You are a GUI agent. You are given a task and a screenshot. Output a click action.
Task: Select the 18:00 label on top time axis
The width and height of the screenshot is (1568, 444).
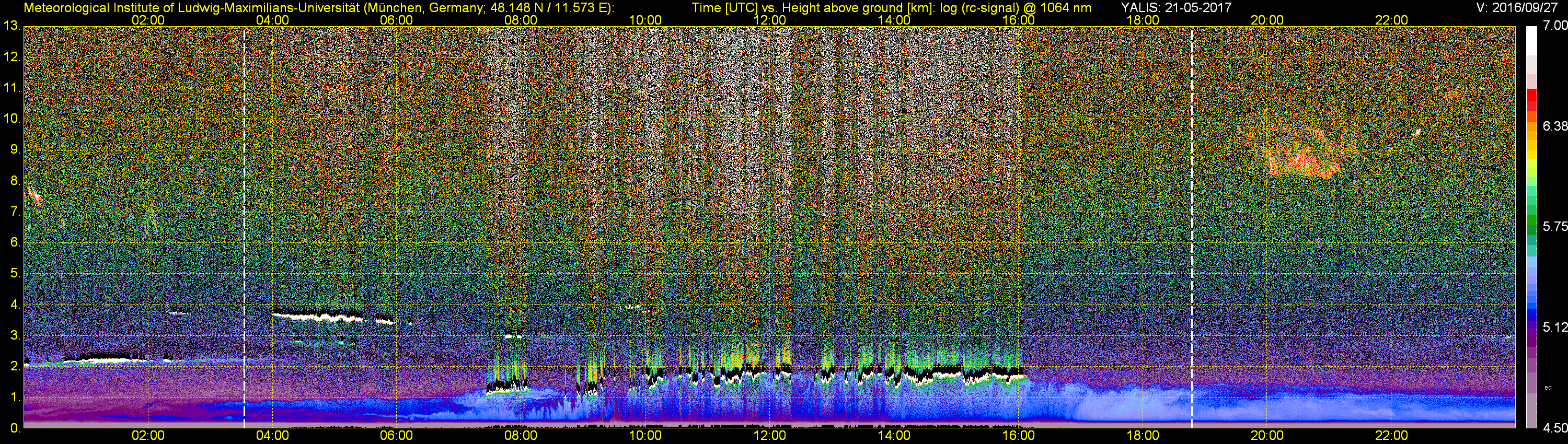point(1143,20)
